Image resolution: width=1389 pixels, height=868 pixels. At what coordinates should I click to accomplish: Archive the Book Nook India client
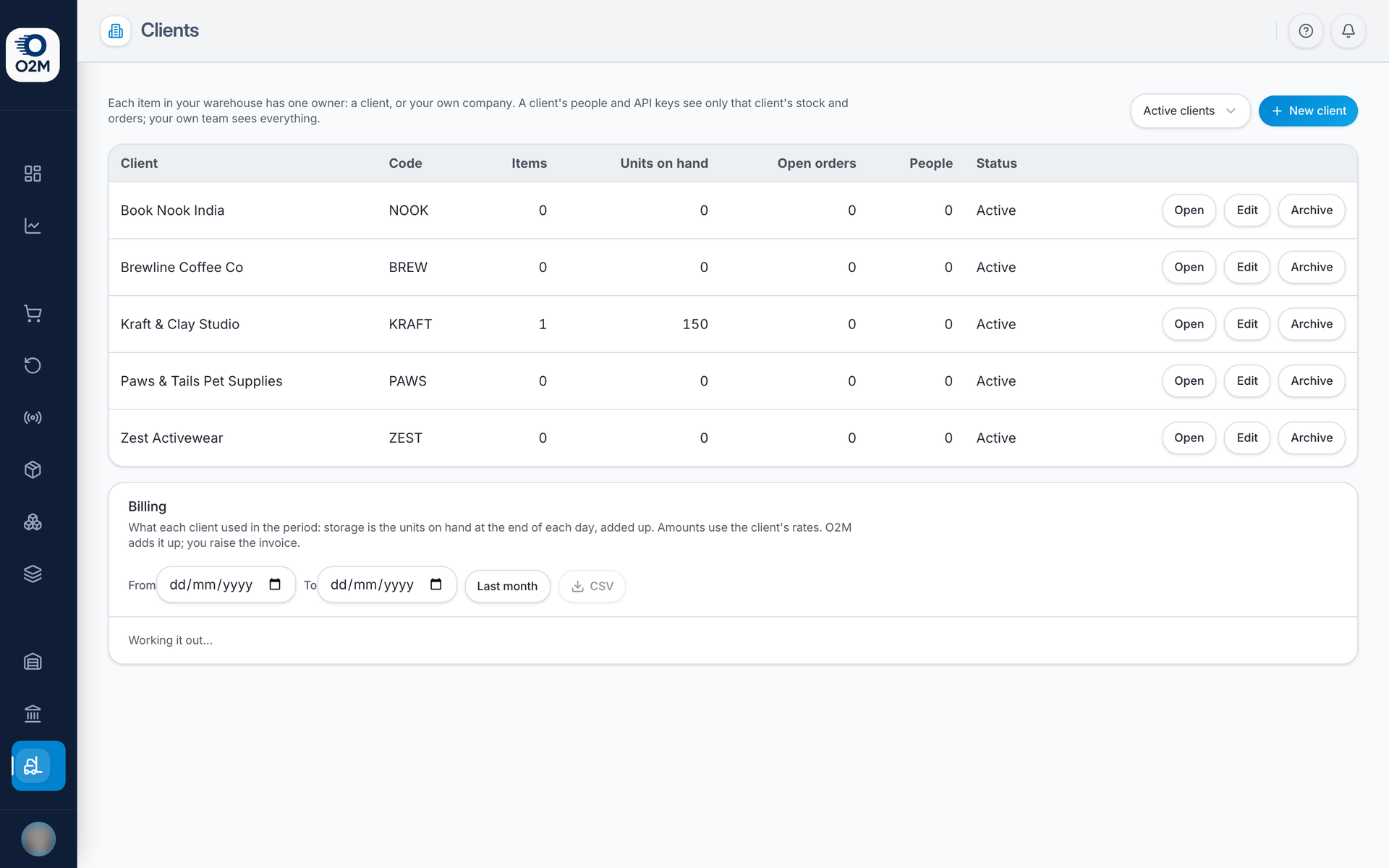[x=1311, y=210]
